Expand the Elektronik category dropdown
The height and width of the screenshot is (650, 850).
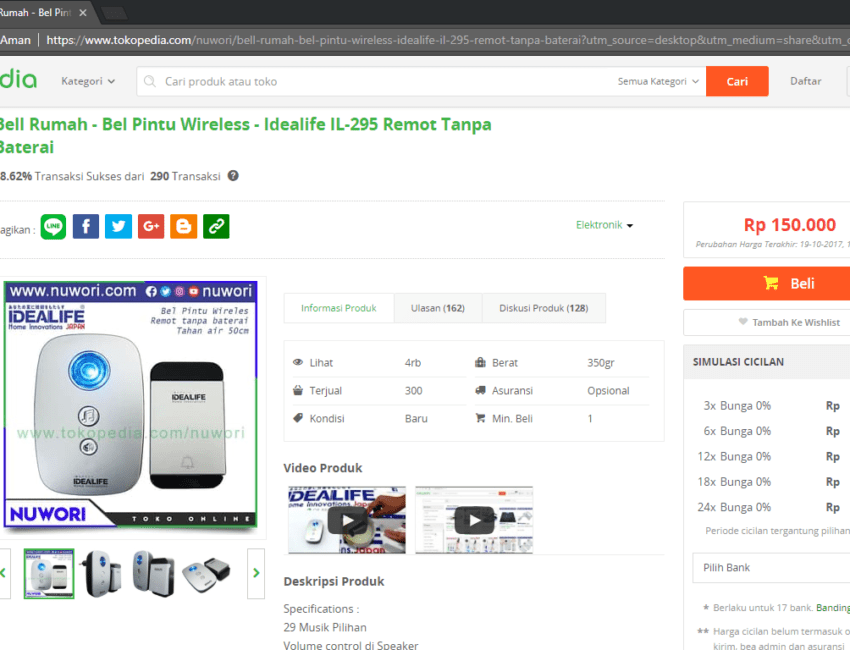(604, 225)
